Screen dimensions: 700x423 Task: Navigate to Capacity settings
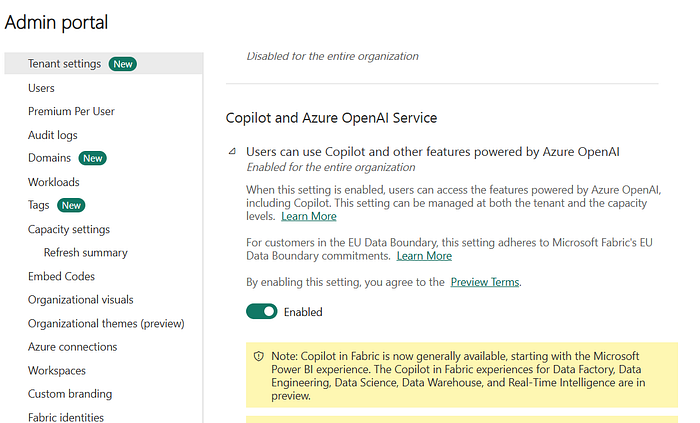(x=69, y=229)
